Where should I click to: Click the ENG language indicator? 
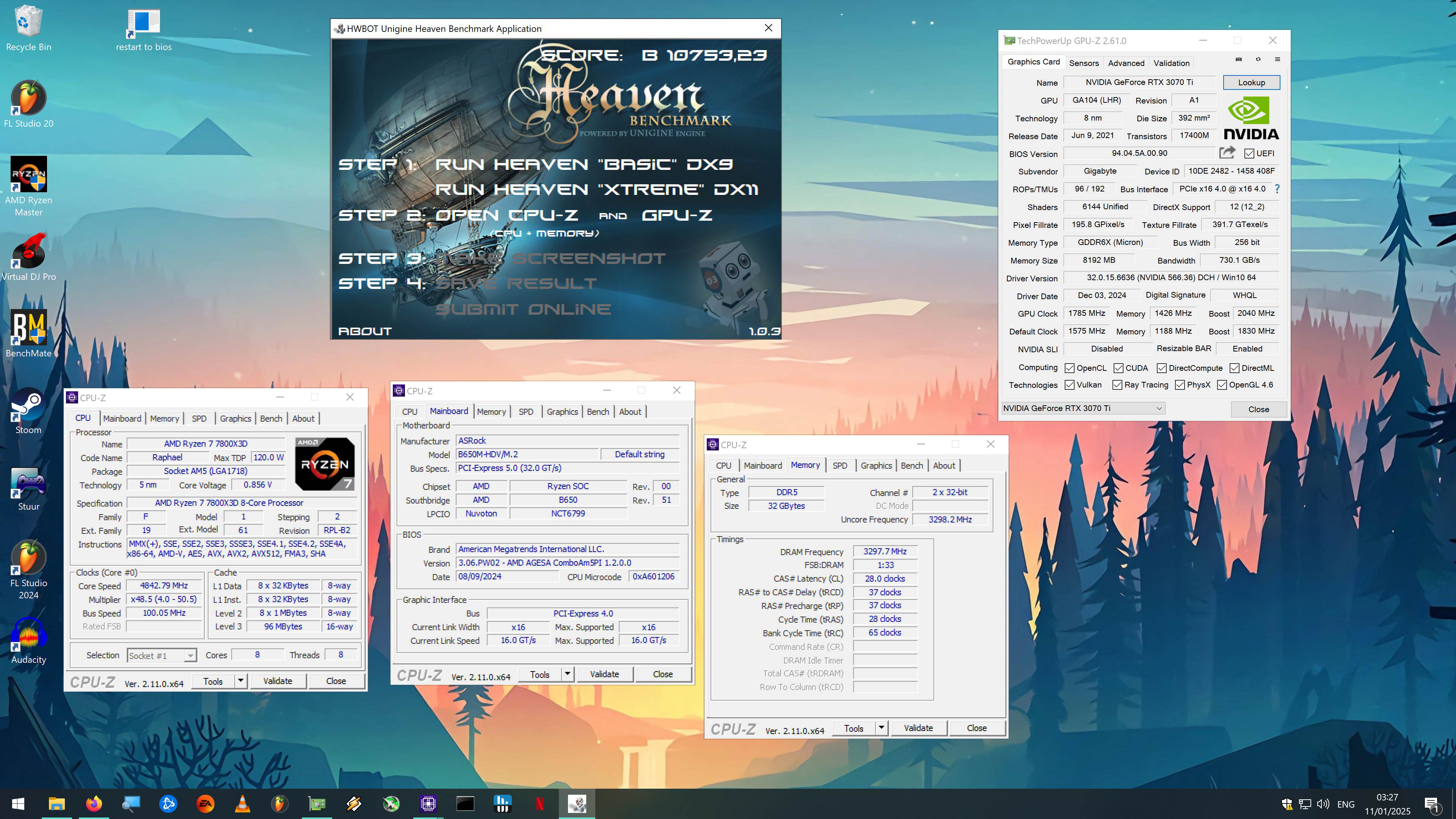point(1346,804)
